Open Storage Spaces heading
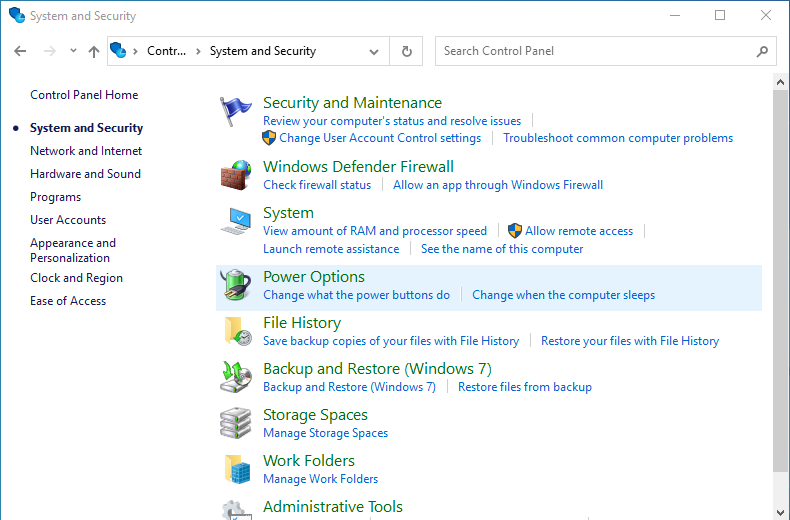Image resolution: width=790 pixels, height=520 pixels. click(315, 415)
